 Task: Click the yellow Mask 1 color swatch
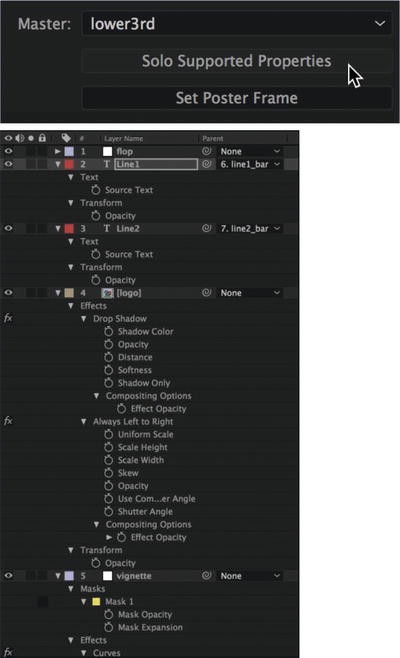(96, 602)
